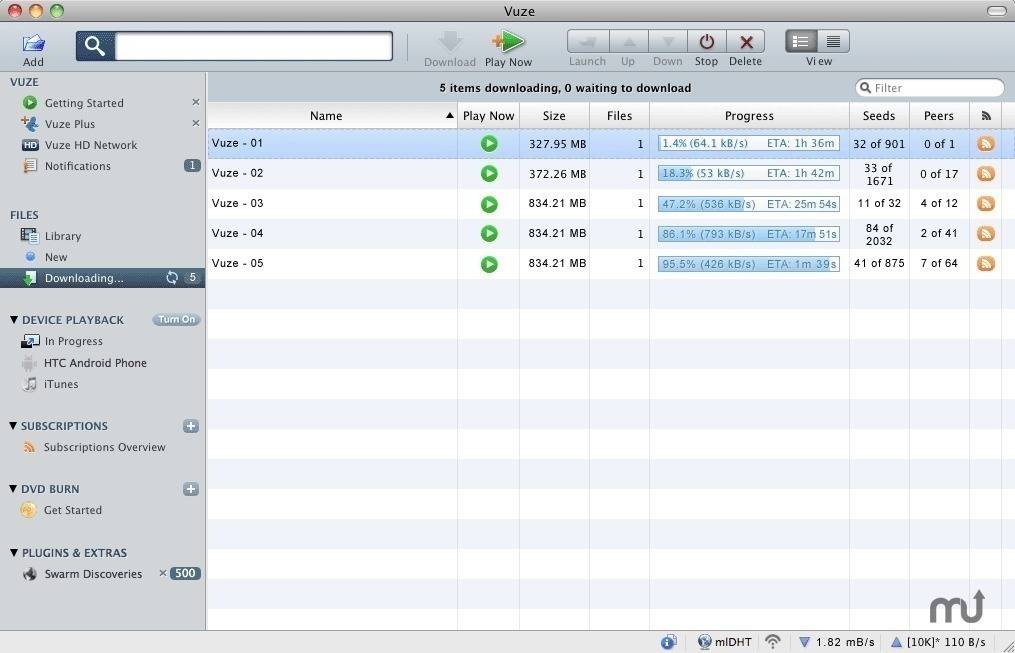1015x653 pixels.
Task: Close the Getting Started sidebar entry
Action: (195, 102)
